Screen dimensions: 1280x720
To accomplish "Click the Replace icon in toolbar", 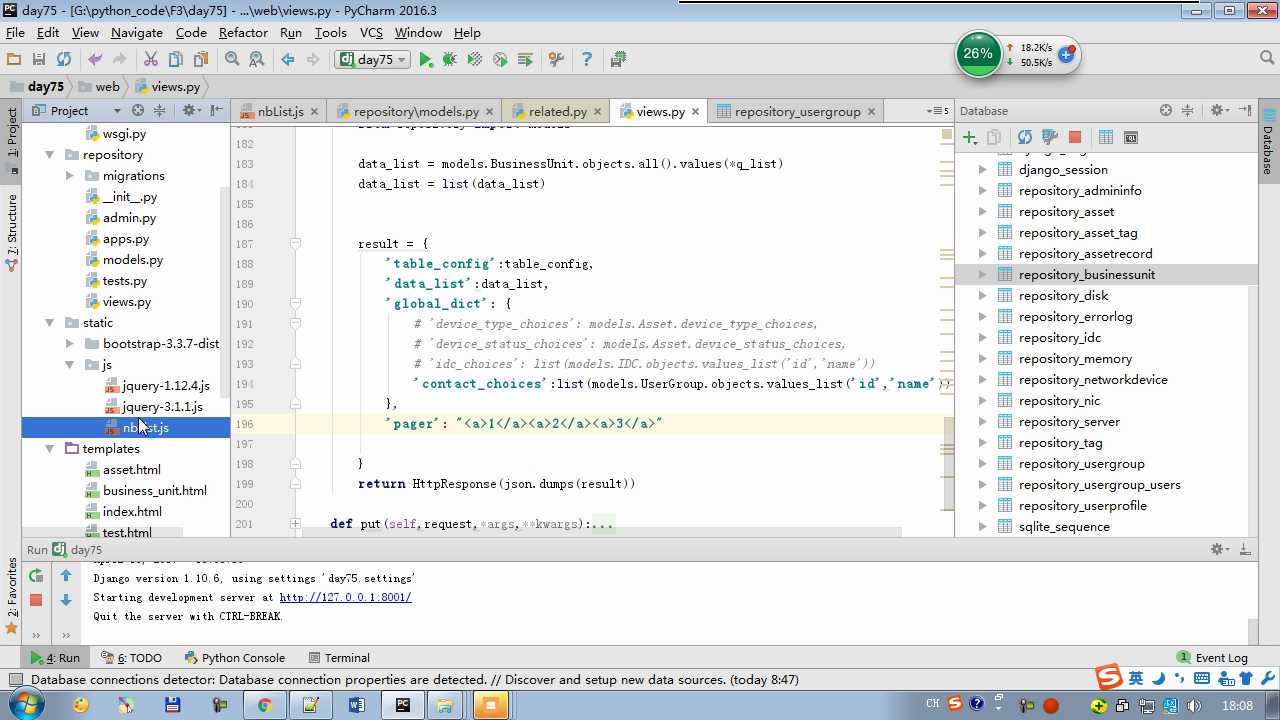I will [x=256, y=60].
